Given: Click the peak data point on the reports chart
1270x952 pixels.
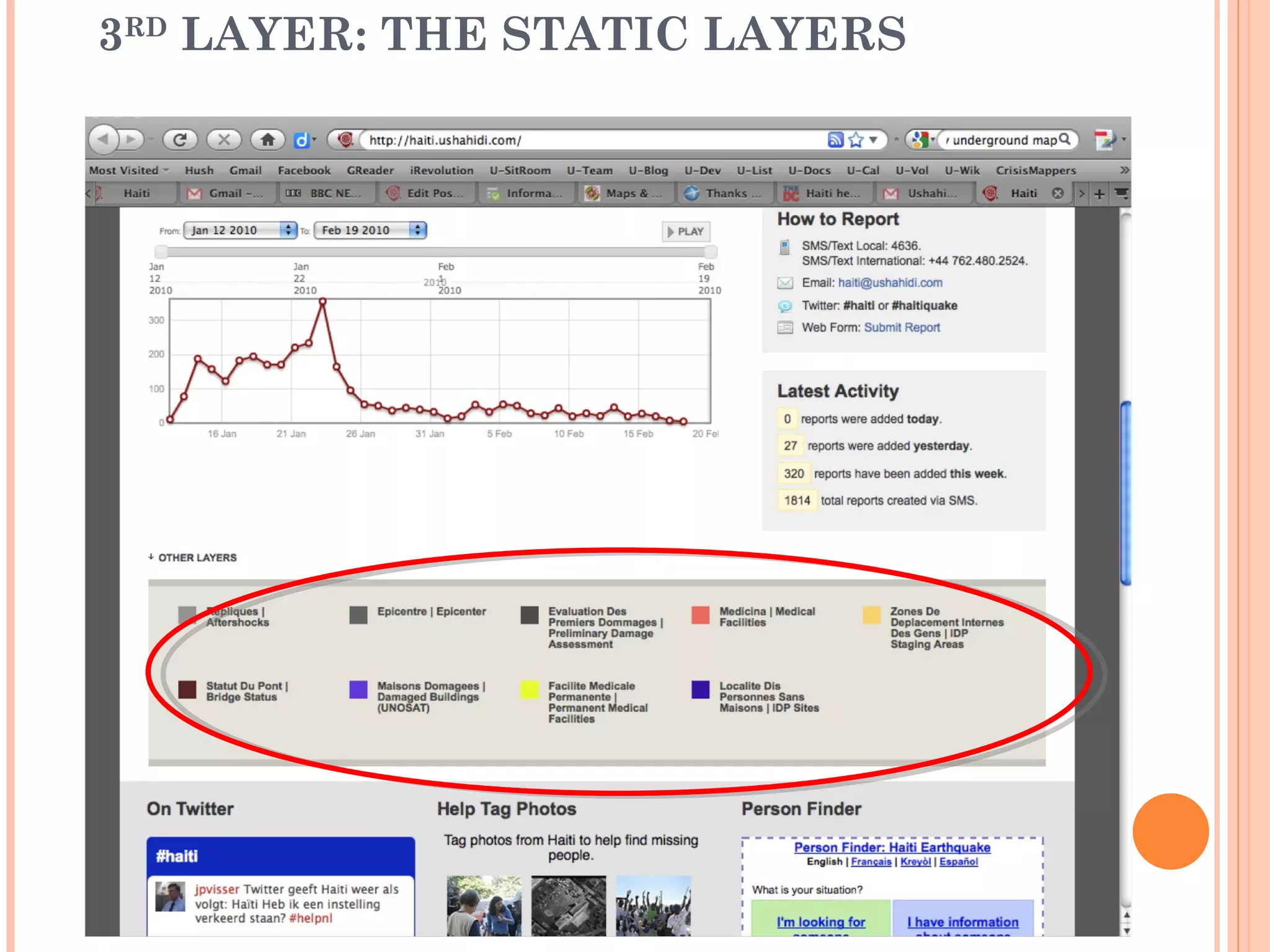Looking at the screenshot, I should point(322,301).
